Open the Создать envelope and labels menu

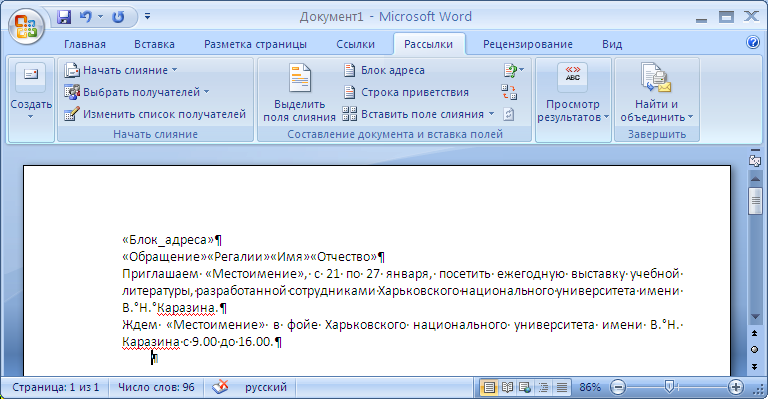coord(31,92)
